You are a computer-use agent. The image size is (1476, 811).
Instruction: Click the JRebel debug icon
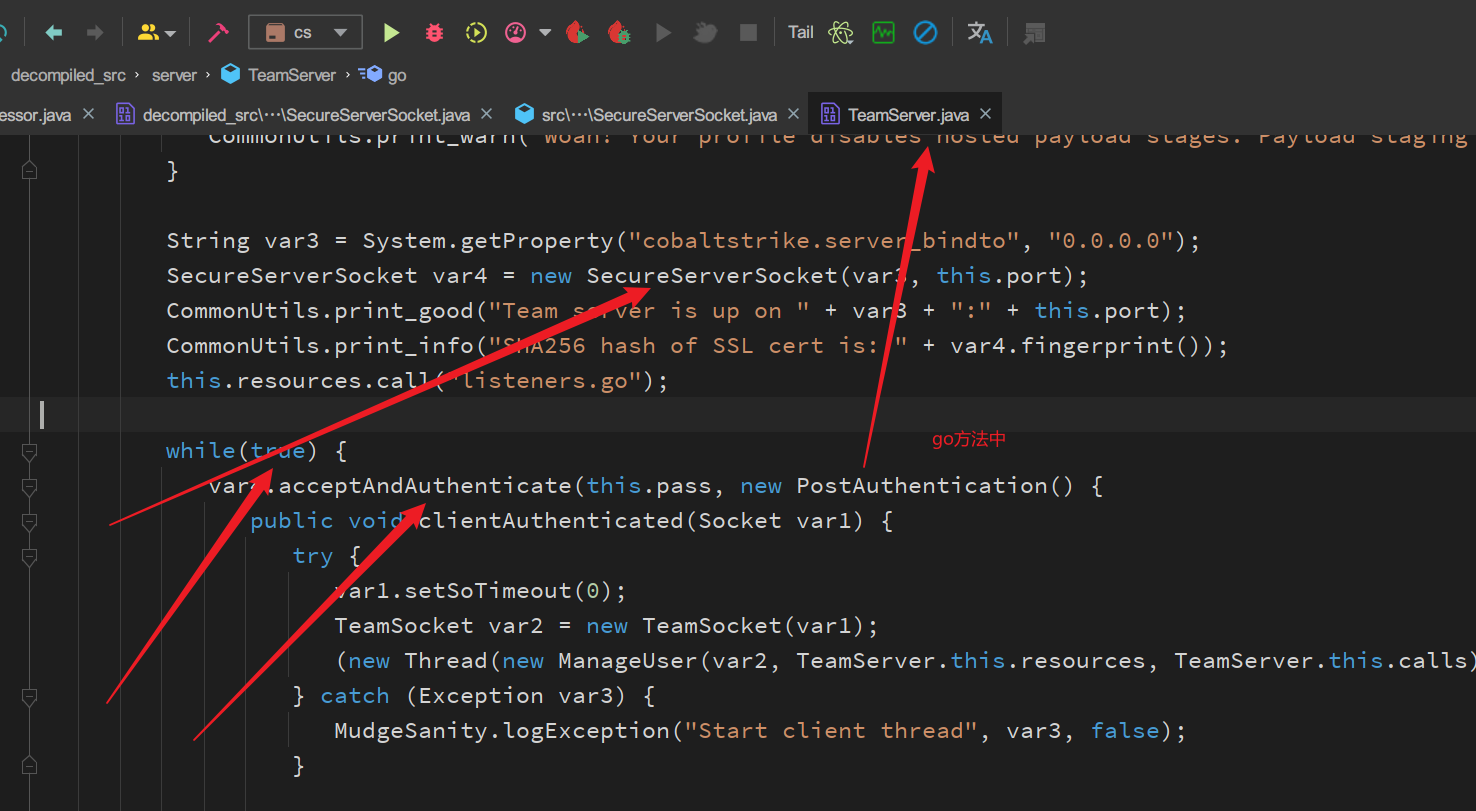[x=620, y=33]
